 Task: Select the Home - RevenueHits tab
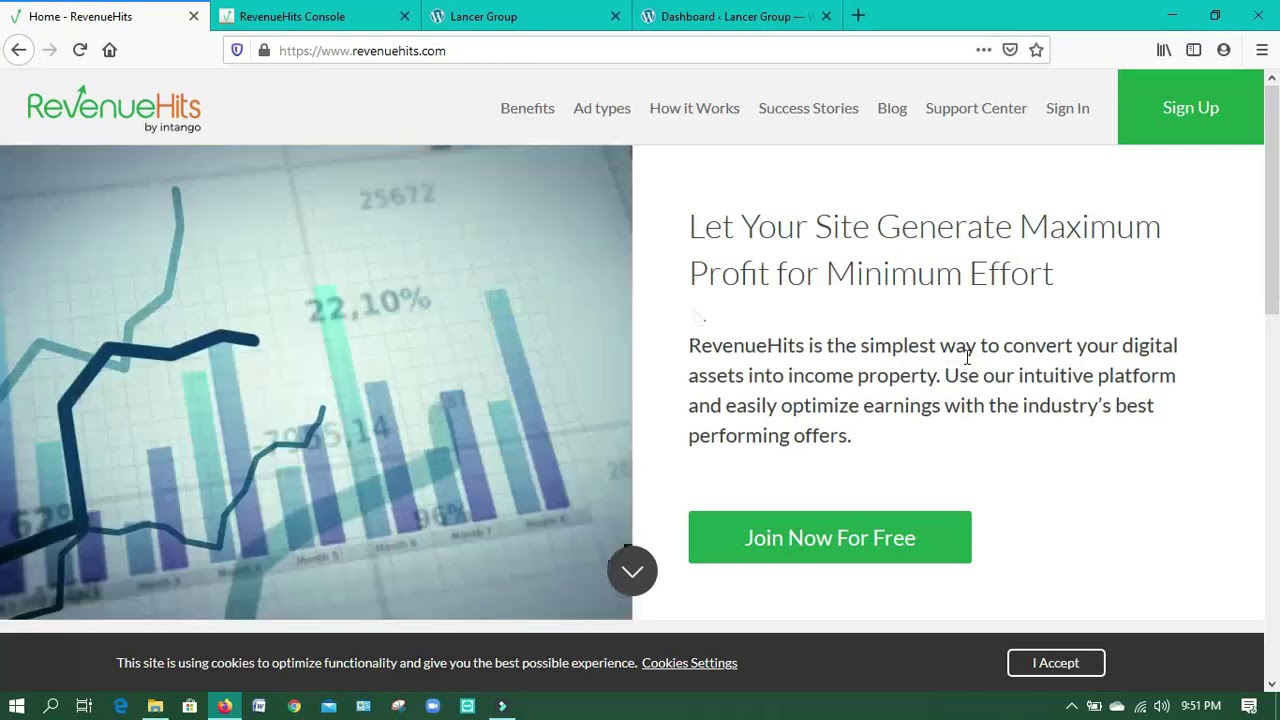tap(105, 16)
